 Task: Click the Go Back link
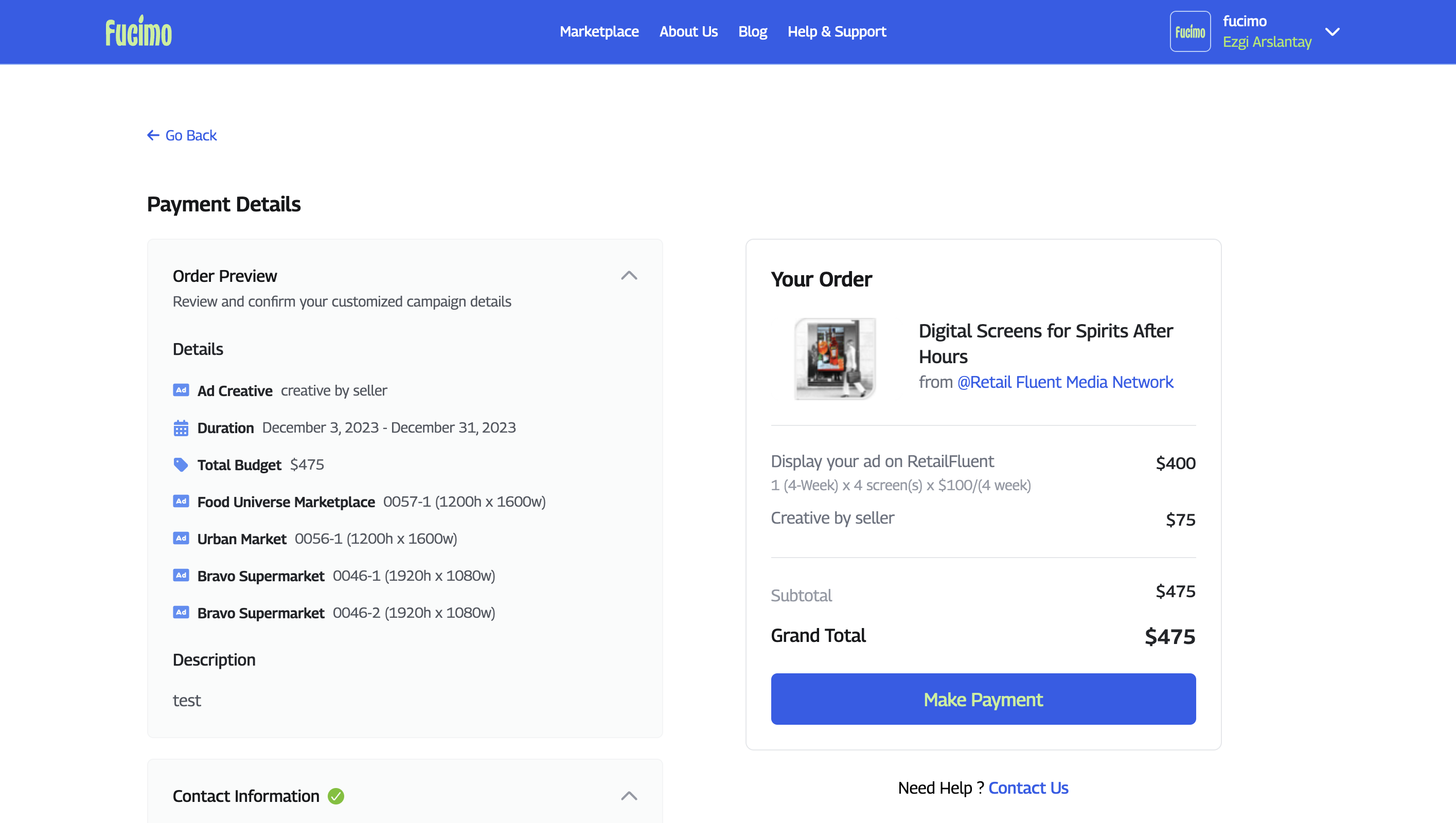pyautogui.click(x=182, y=135)
